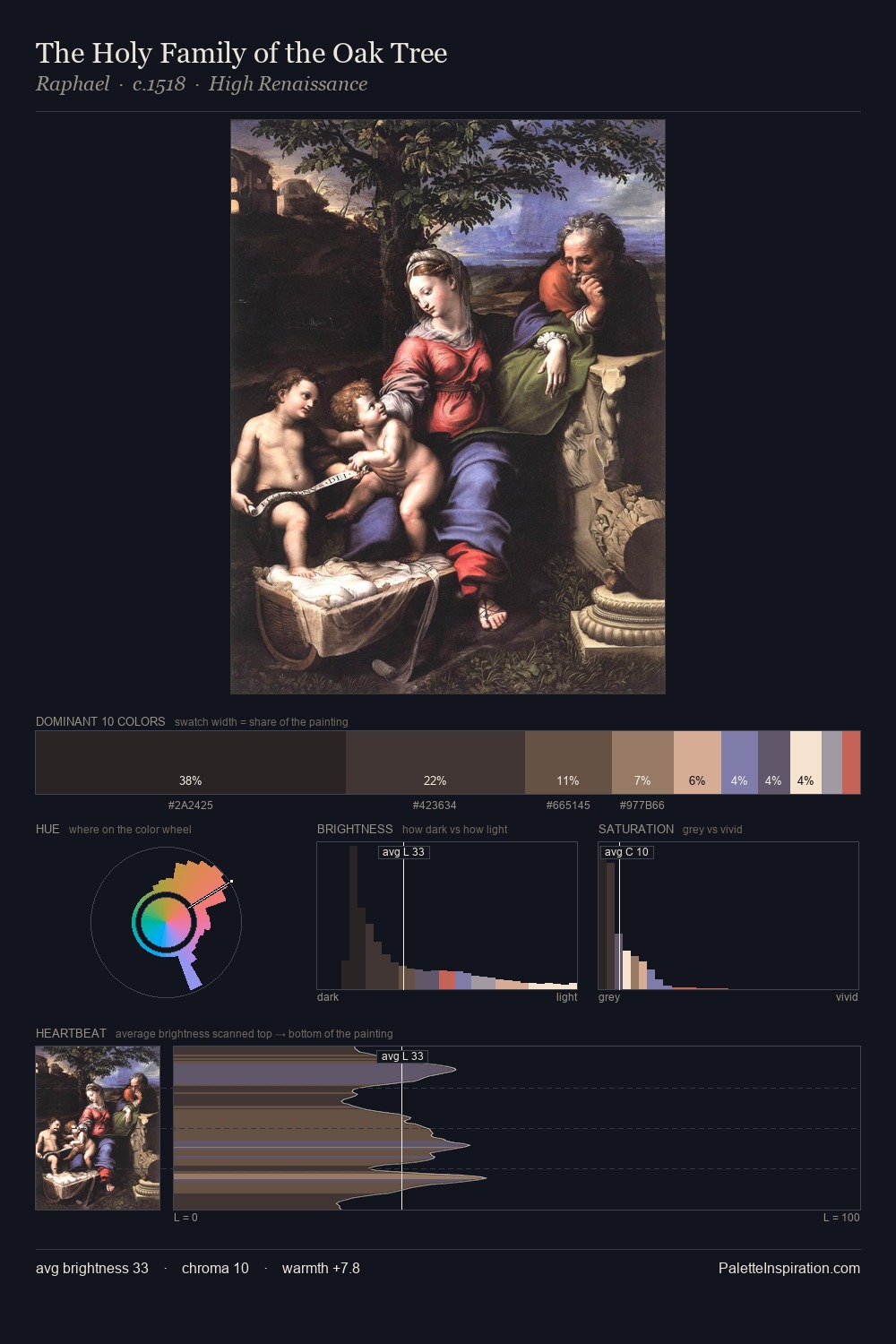Pick the cream 4% swatch

tap(806, 762)
